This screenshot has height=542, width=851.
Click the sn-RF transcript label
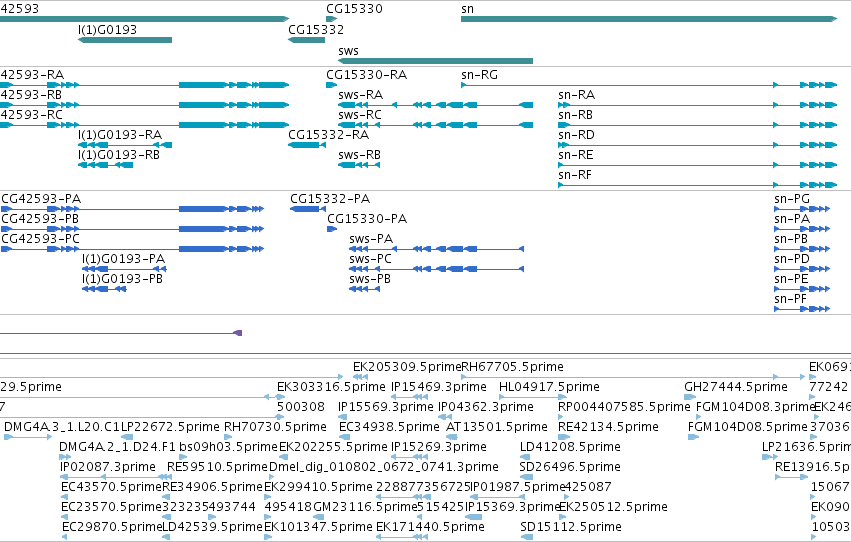(x=575, y=175)
